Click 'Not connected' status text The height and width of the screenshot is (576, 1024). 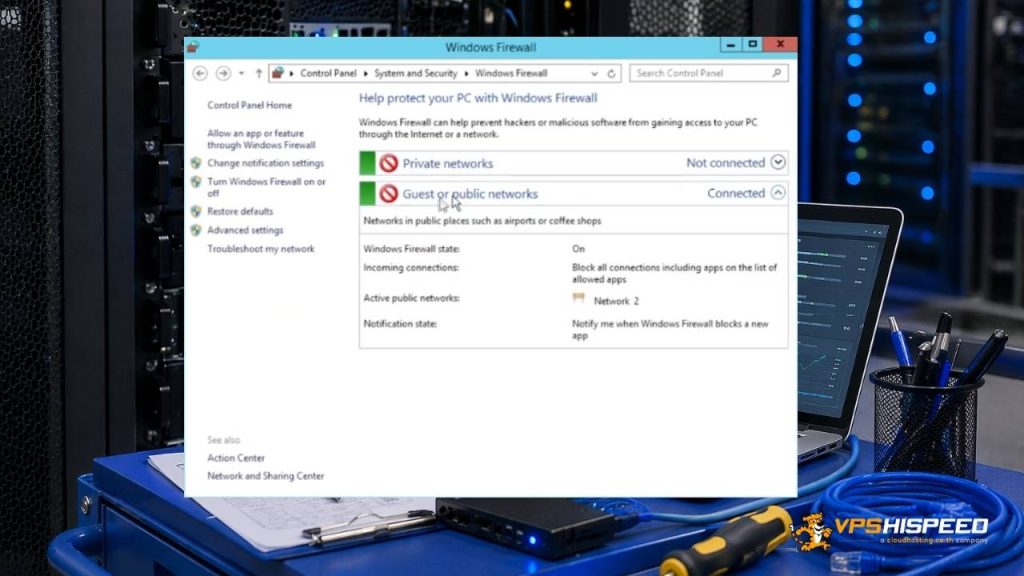725,163
